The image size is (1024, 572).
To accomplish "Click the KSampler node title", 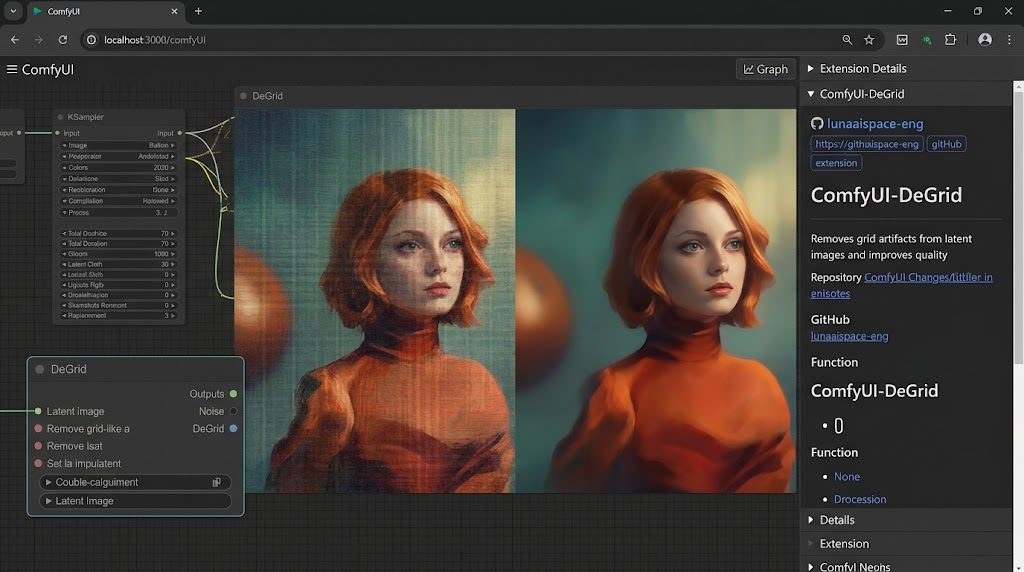I will pyautogui.click(x=86, y=117).
